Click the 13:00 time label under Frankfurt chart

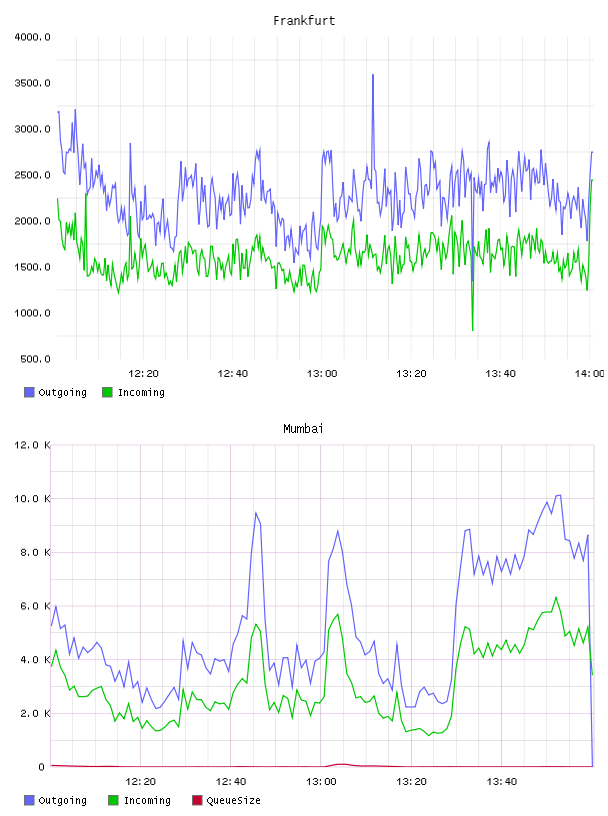tap(322, 374)
